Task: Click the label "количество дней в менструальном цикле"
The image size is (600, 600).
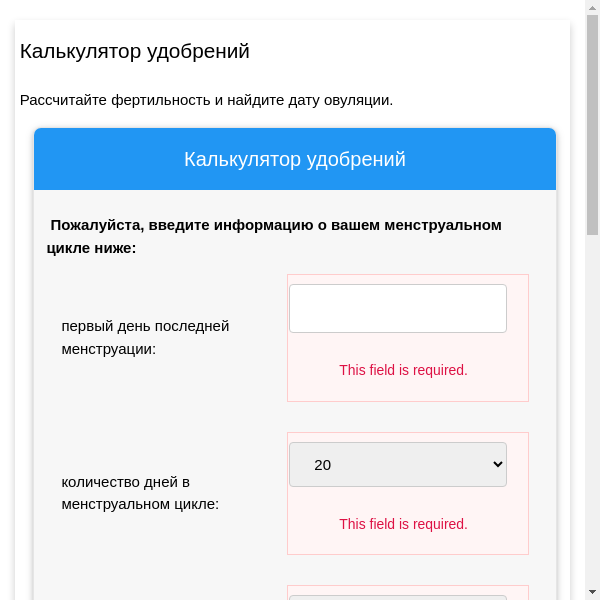Action: (x=139, y=492)
